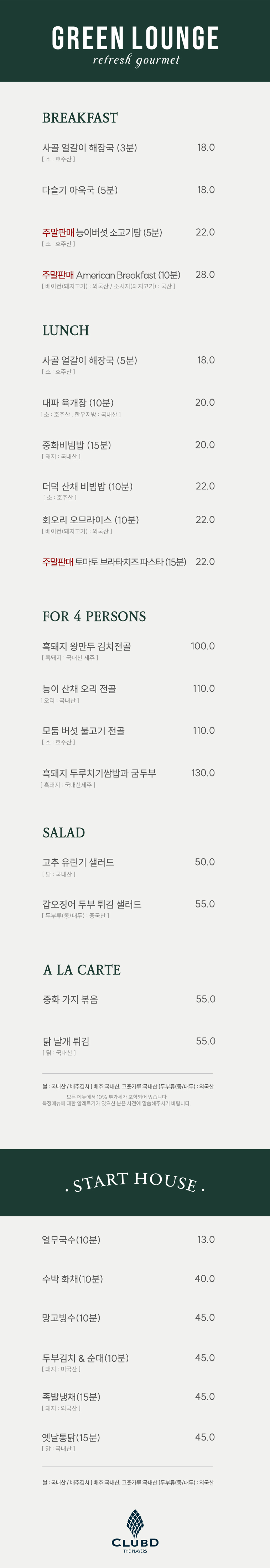Click the GREEN LOUNGE title heading
Viewport: 270px width, 1568px height.
pos(135,38)
